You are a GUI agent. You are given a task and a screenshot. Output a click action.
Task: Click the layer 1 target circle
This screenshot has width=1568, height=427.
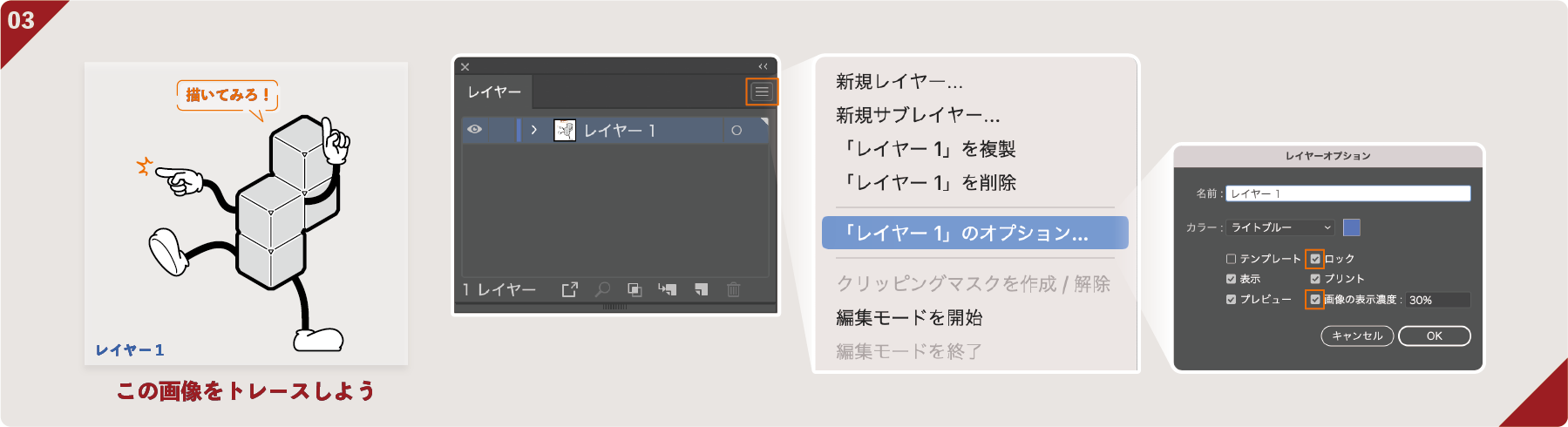[x=736, y=131]
